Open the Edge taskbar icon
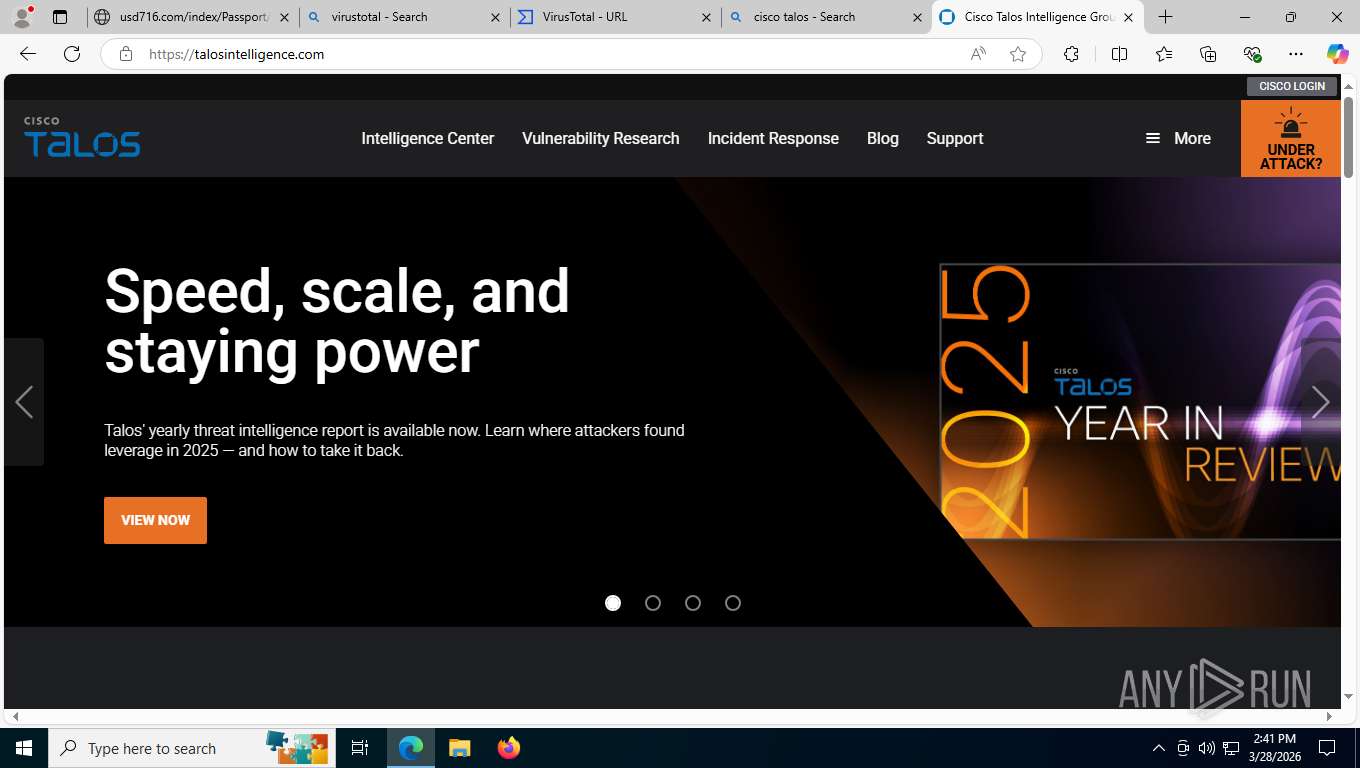The height and width of the screenshot is (768, 1360). pyautogui.click(x=411, y=748)
